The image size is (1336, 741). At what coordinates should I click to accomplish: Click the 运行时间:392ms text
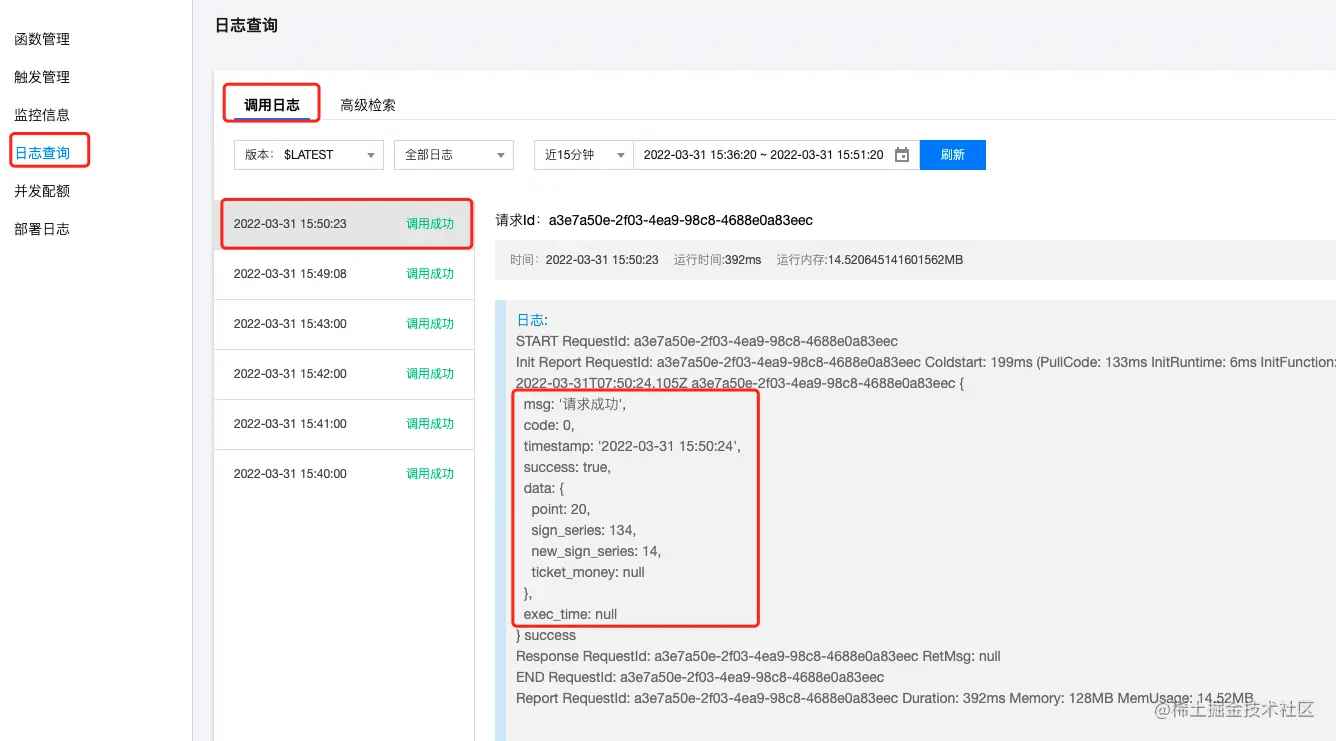click(x=717, y=260)
